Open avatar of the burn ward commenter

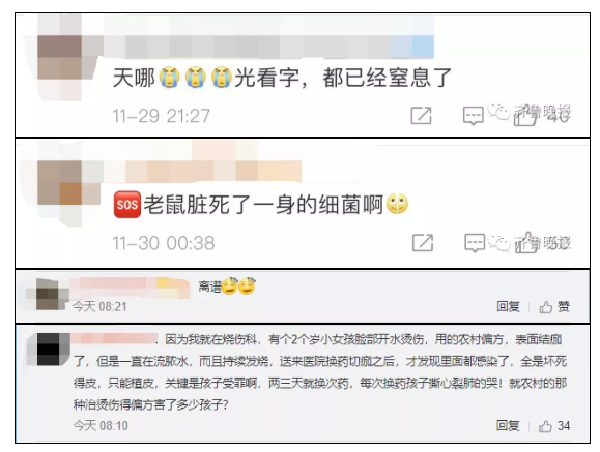[48, 349]
